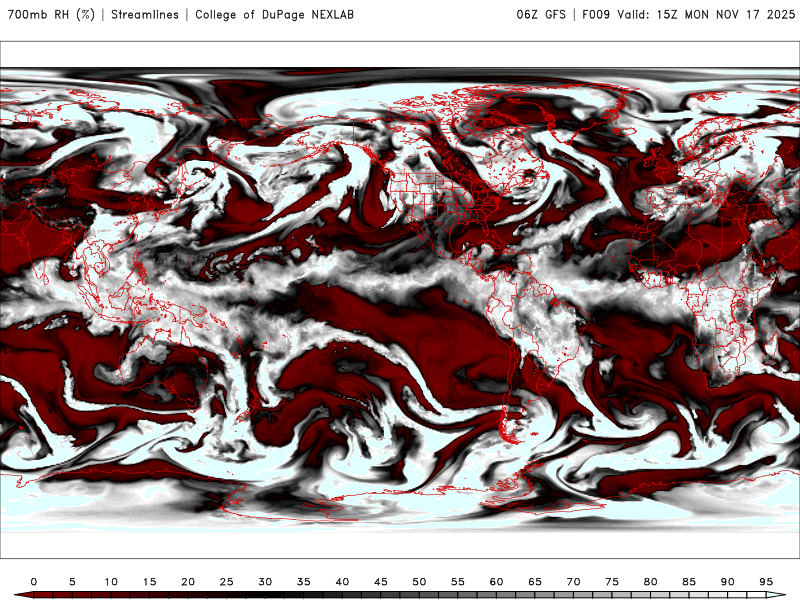Click the '35' label on the color scale
Viewport: 800px width, 600px height.
point(304,582)
